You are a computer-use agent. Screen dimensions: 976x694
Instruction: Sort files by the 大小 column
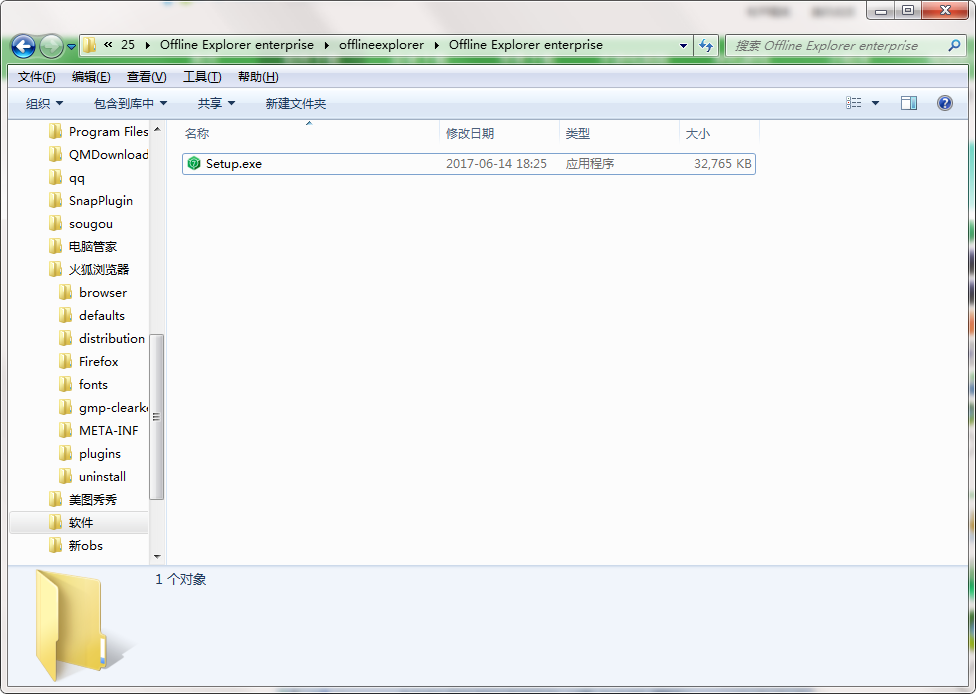719,133
